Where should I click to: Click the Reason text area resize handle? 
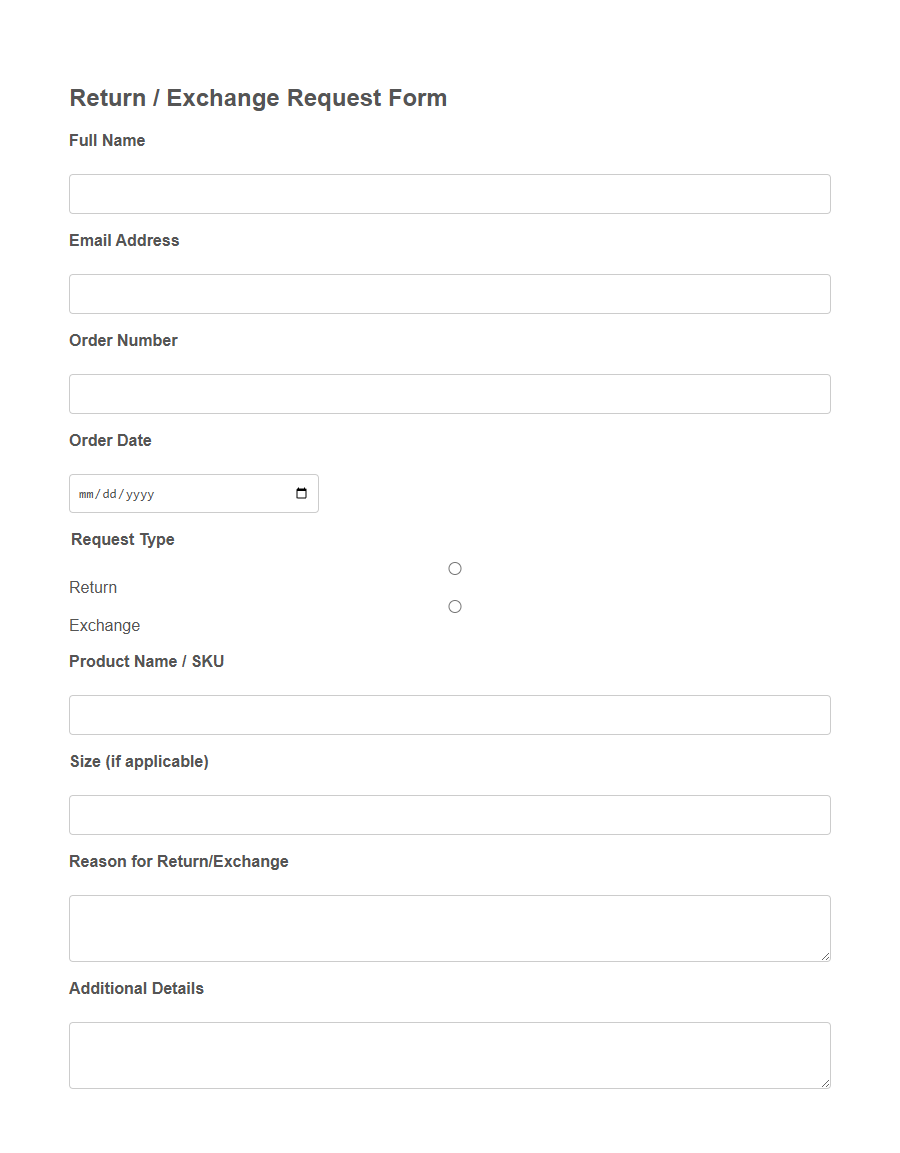[x=826, y=958]
